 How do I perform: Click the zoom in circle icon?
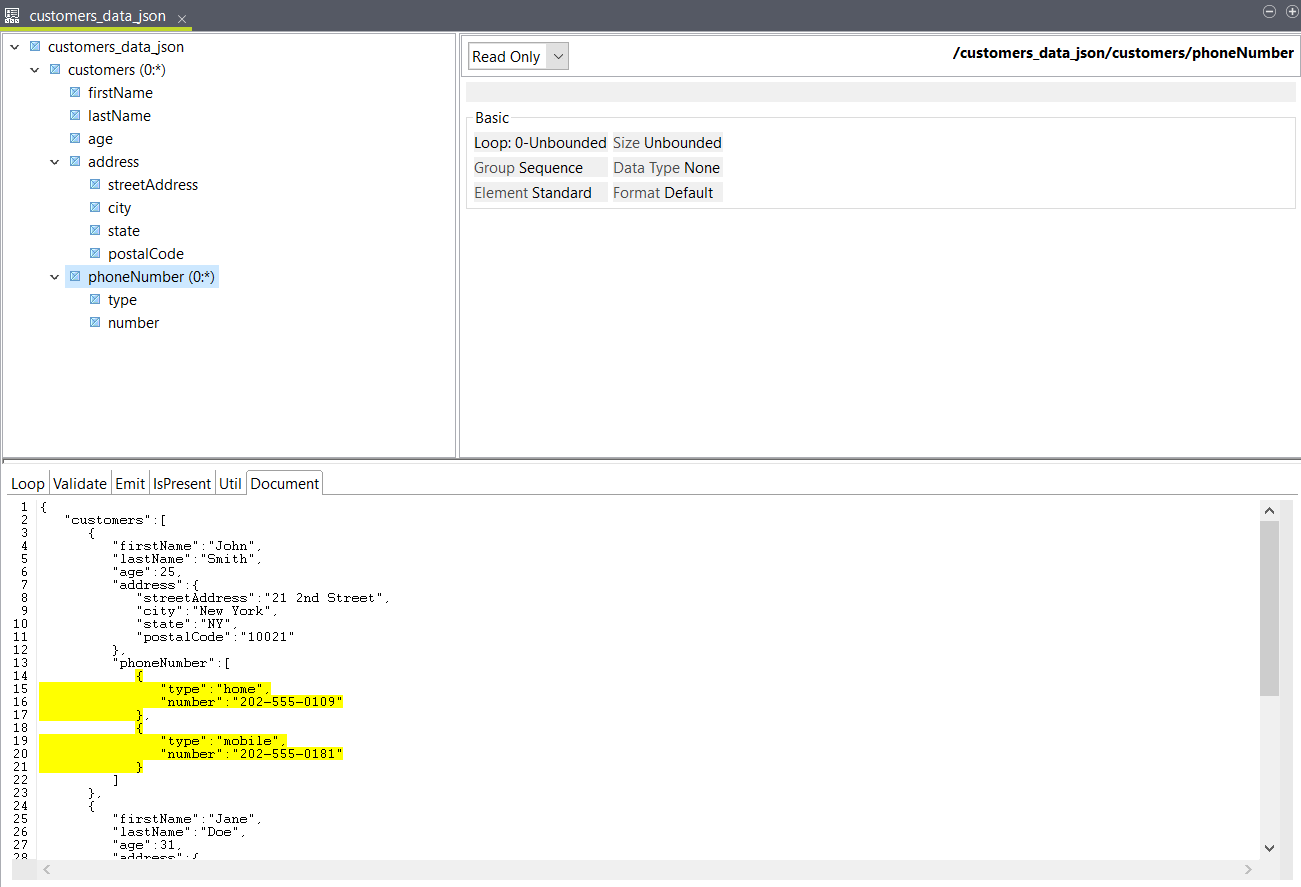[x=1291, y=11]
